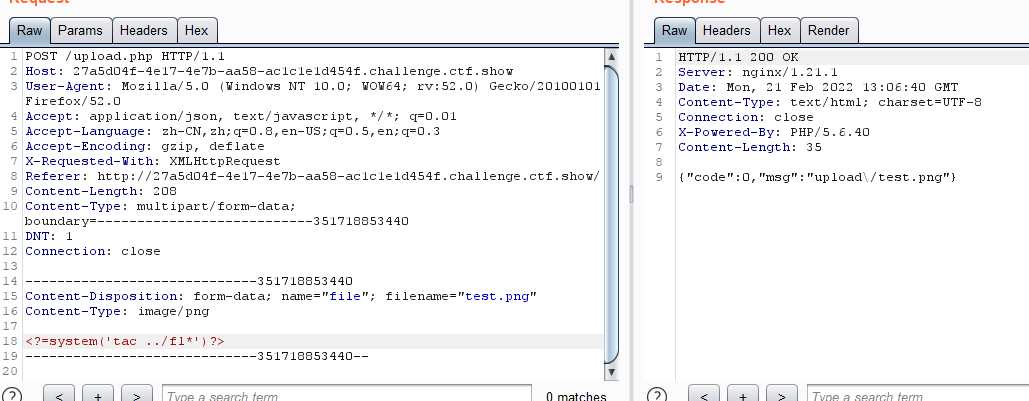Click the X-Requested-With: XMLHttpRequest line
The width and height of the screenshot is (1029, 401).
point(152,161)
